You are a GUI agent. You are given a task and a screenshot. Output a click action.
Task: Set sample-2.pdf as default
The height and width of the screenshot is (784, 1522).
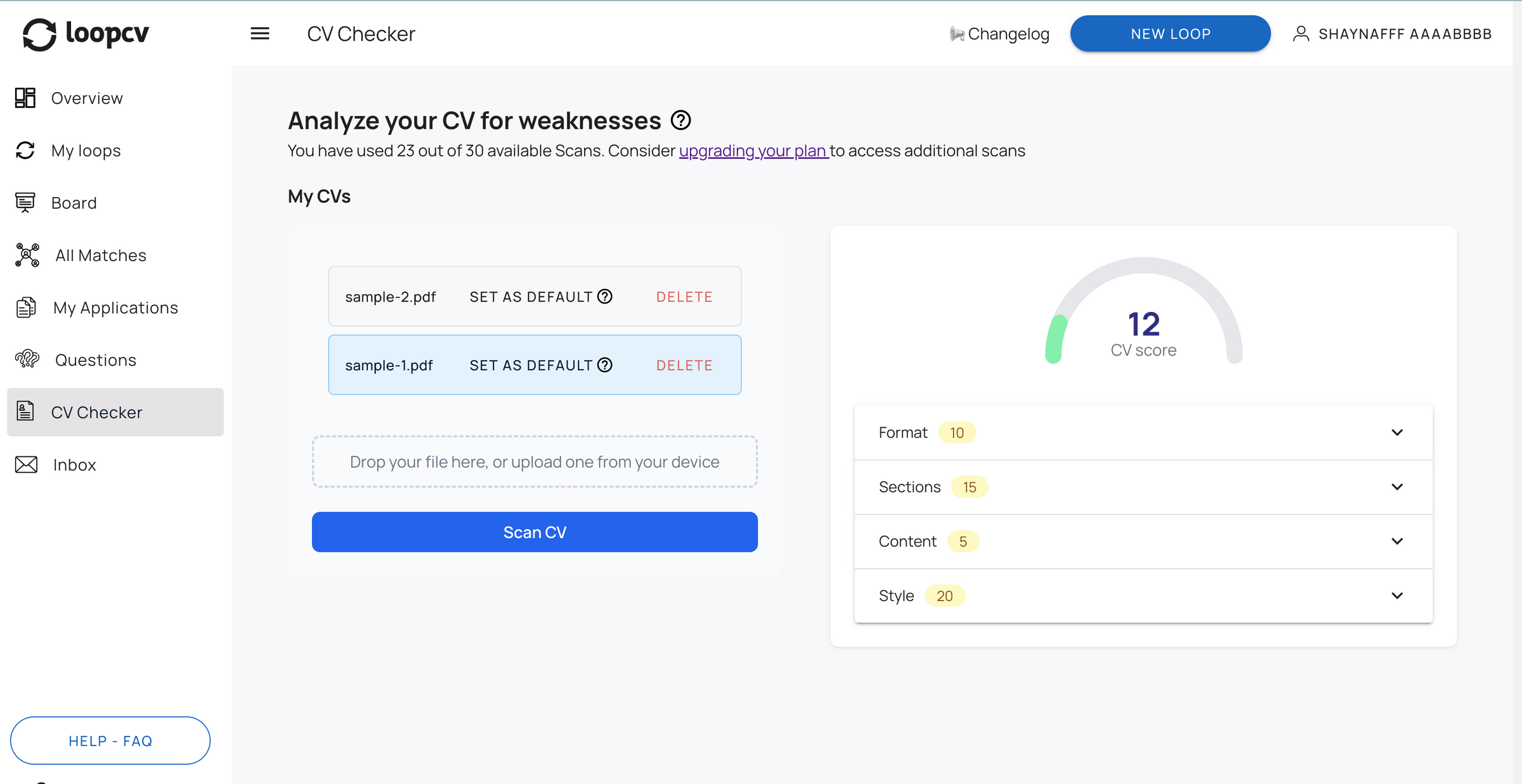point(530,296)
